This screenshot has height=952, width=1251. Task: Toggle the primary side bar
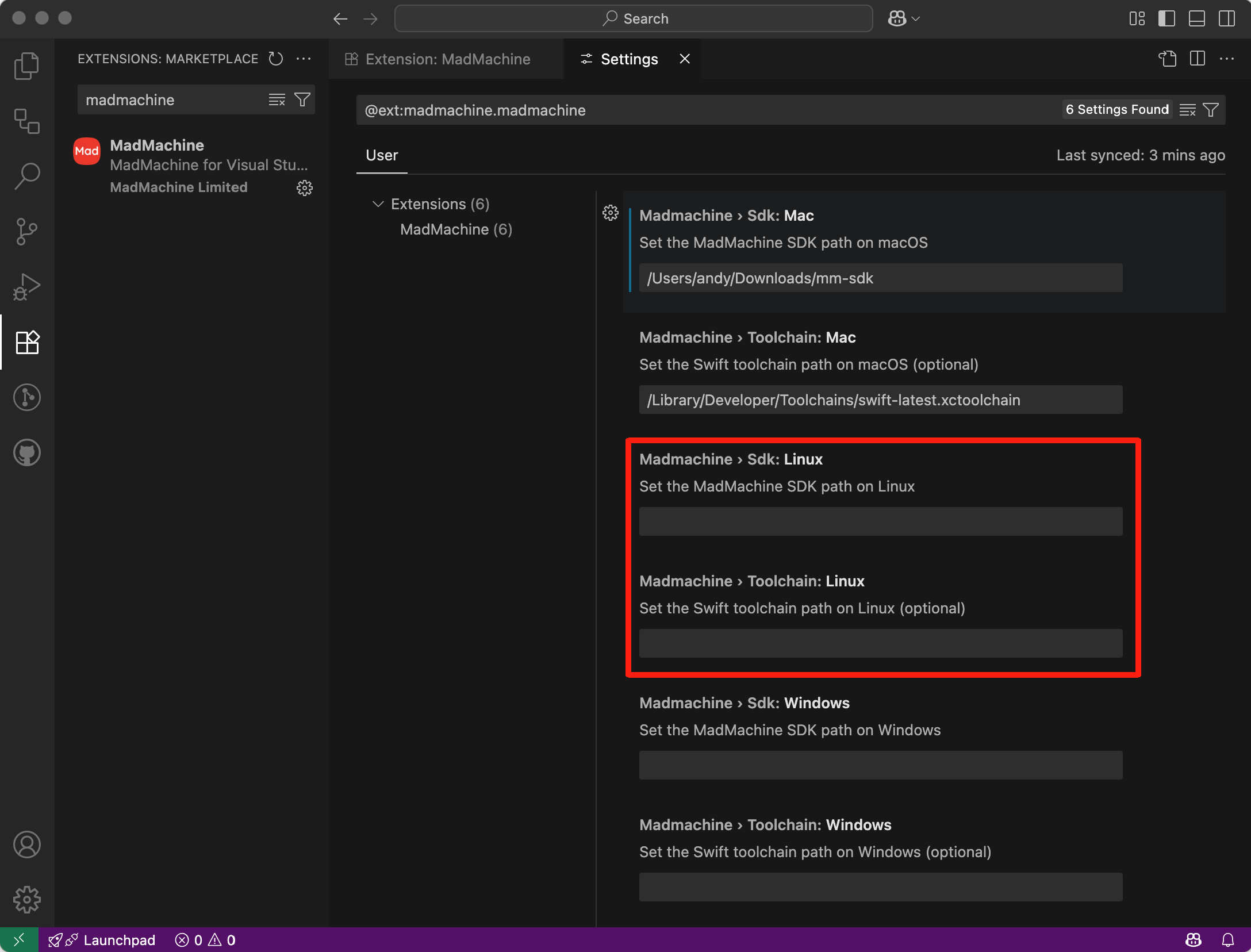[x=1166, y=19]
